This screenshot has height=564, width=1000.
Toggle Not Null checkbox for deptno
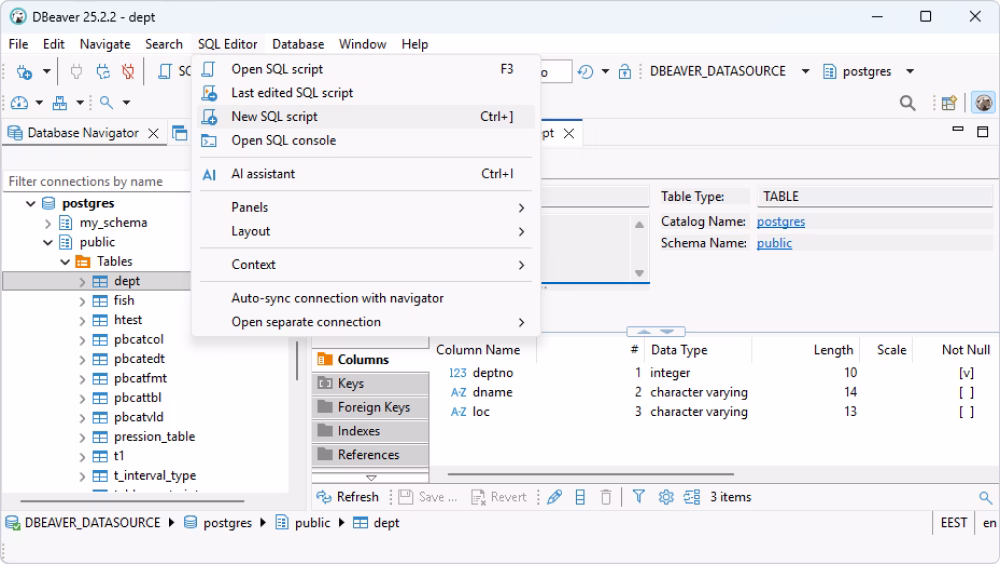[x=966, y=373]
